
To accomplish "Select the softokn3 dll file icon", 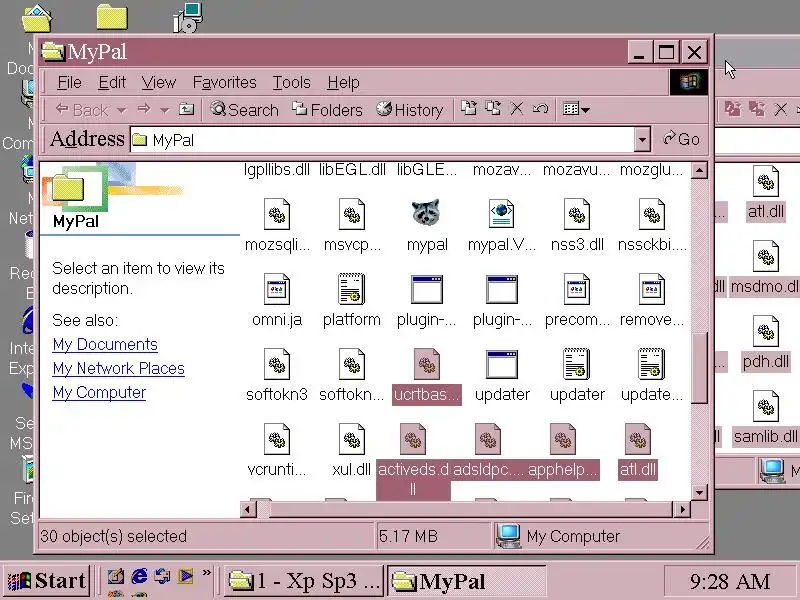I will point(277,364).
